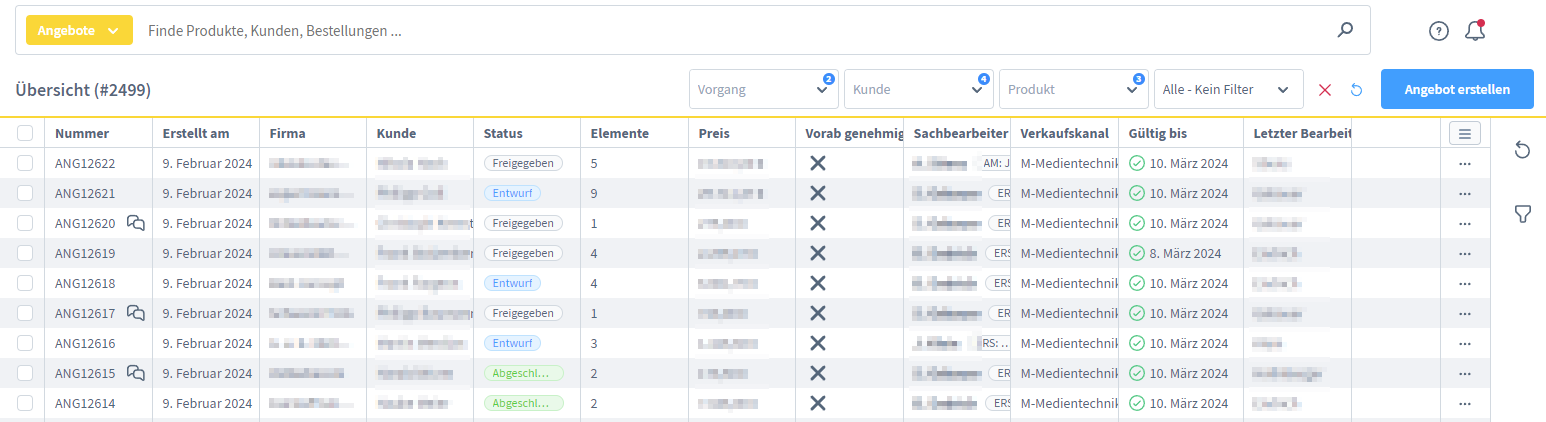Click the search magnifier icon

[1345, 30]
